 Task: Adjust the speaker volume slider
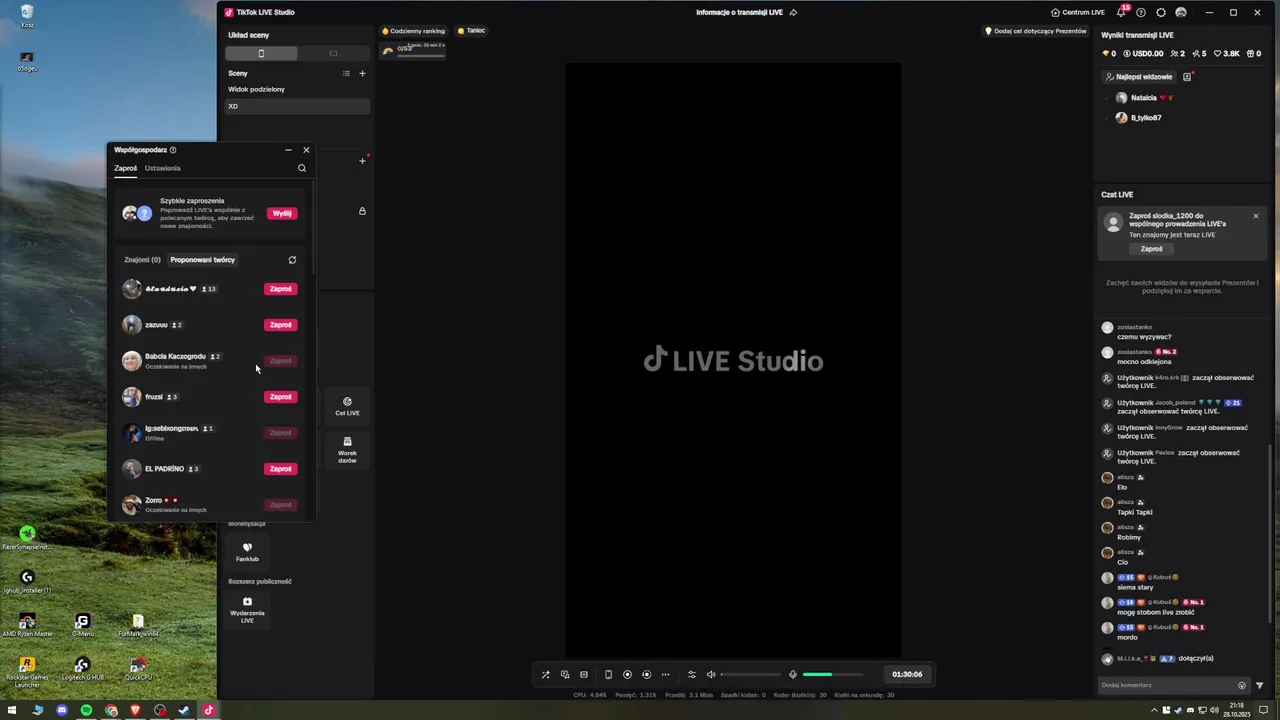[750, 674]
